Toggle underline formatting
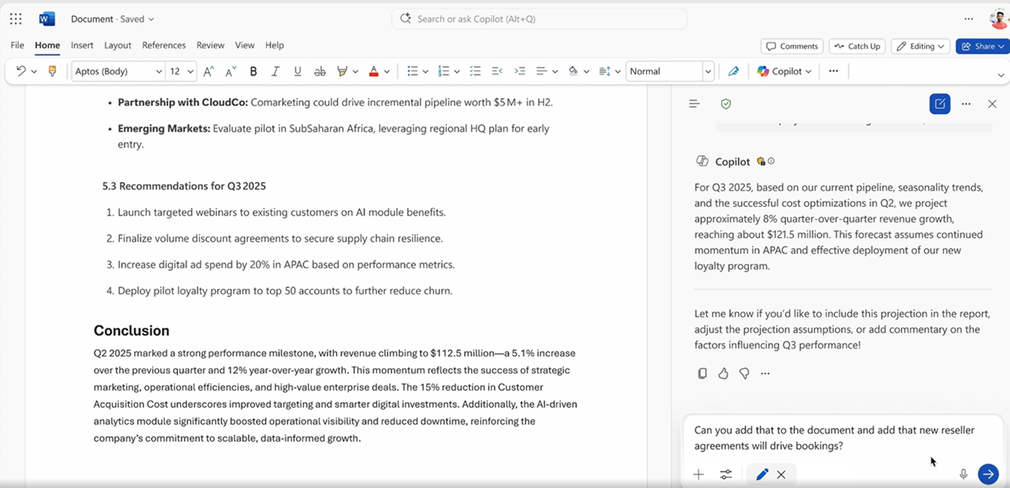 tap(297, 71)
